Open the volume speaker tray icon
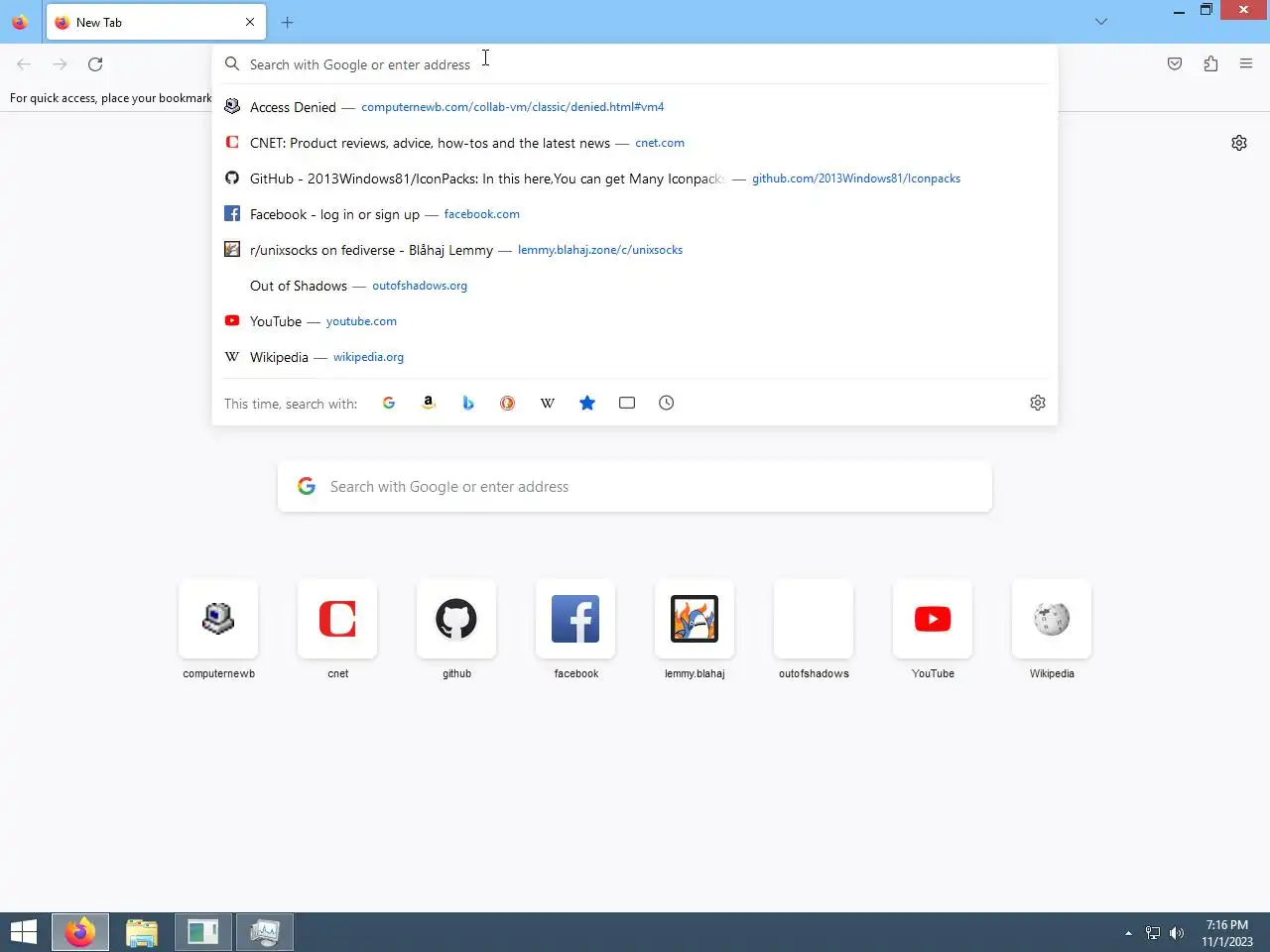 (1177, 933)
